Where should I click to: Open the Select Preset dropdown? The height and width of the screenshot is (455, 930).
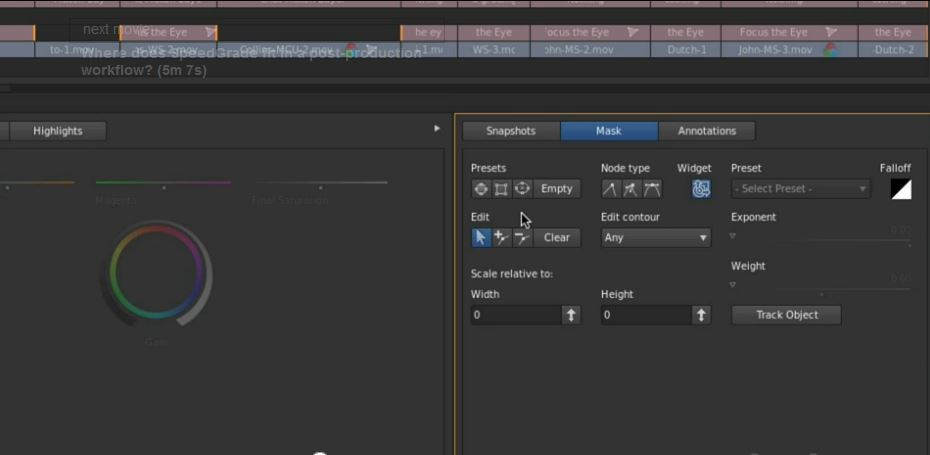click(800, 189)
